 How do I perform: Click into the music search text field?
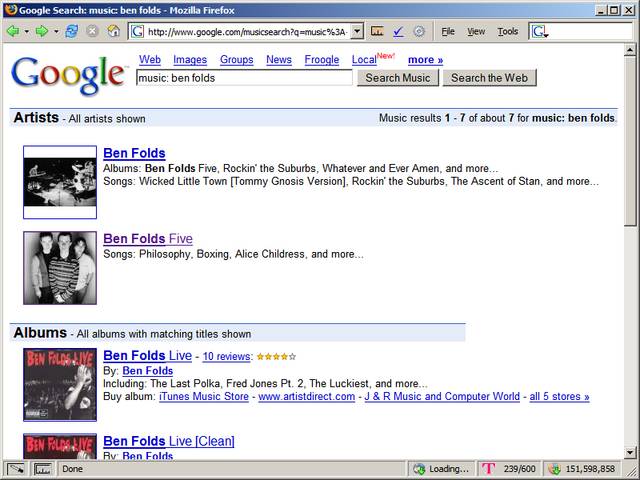point(244,77)
